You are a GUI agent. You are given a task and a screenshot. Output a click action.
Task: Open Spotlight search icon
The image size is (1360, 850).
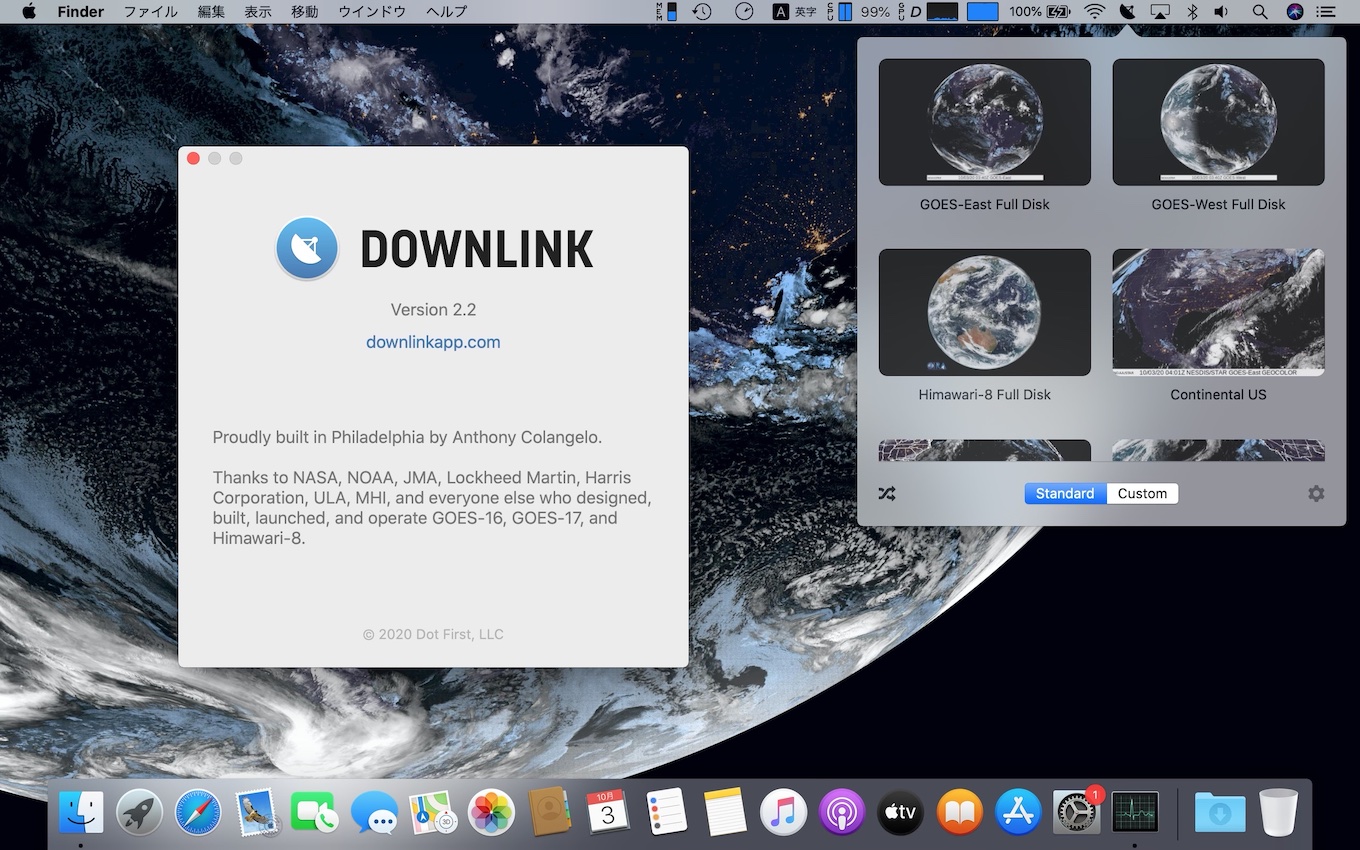point(1260,12)
